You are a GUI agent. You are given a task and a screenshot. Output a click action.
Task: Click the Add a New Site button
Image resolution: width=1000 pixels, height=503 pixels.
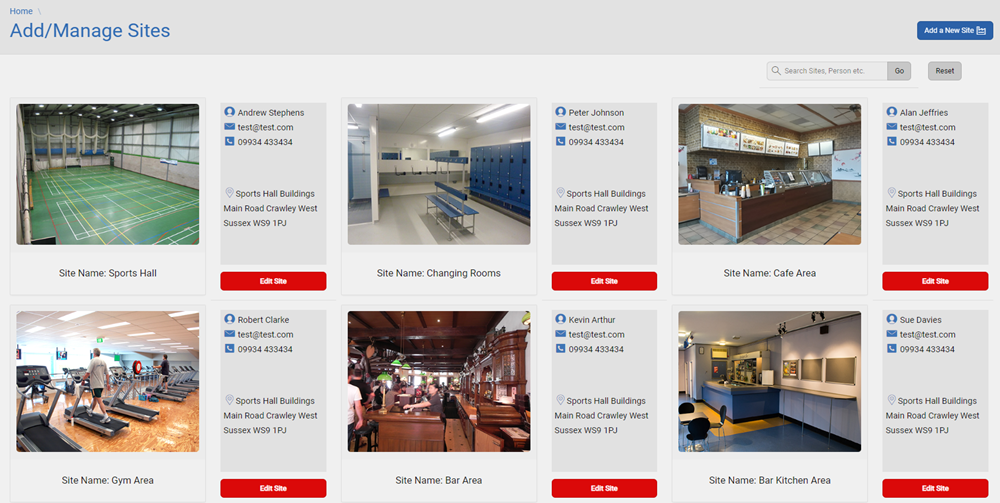(x=955, y=31)
